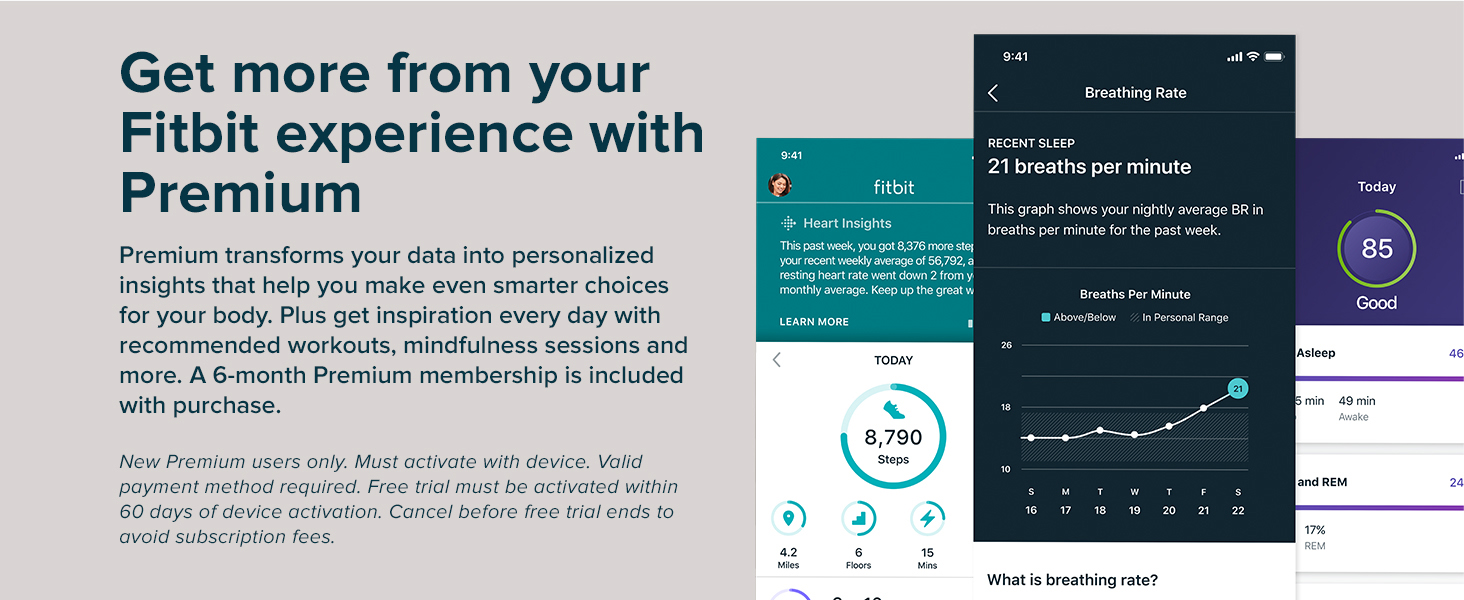Screen dimensions: 1464x600
Task: Open the LEARN MORE link
Action: (x=814, y=322)
